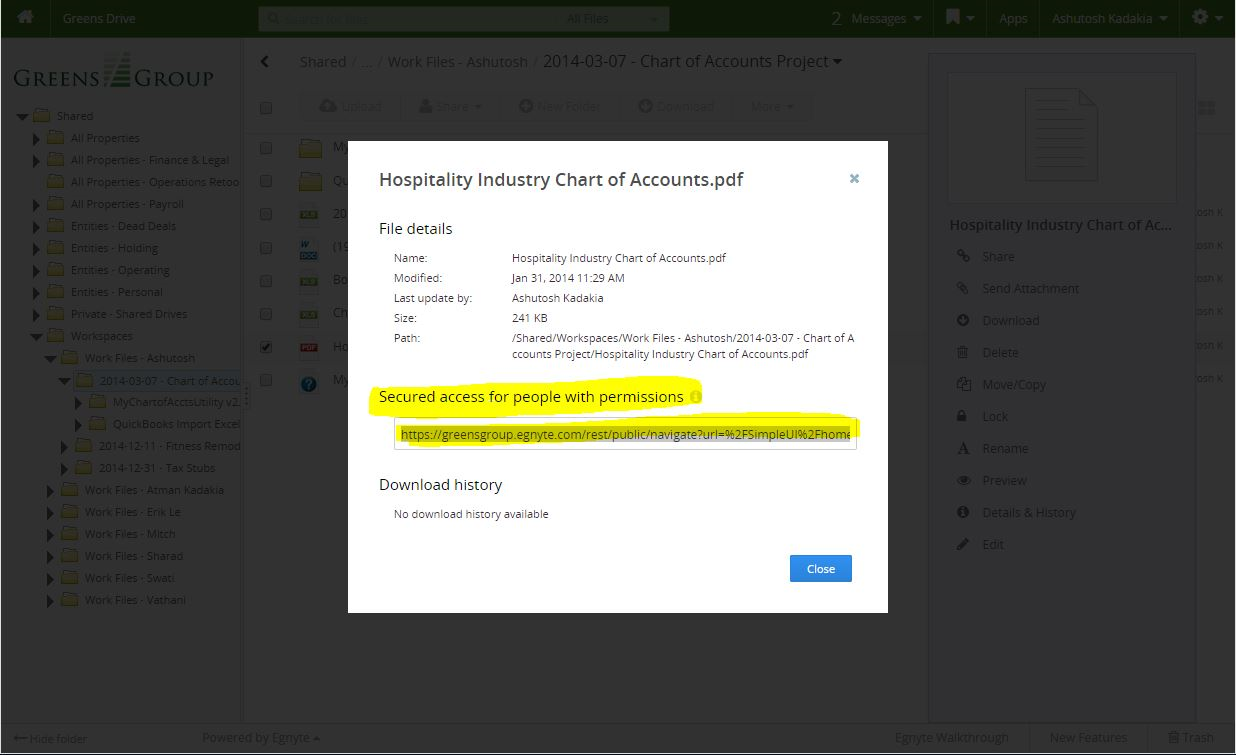Open the bookmarks icon menu
1236x755 pixels.
point(958,18)
